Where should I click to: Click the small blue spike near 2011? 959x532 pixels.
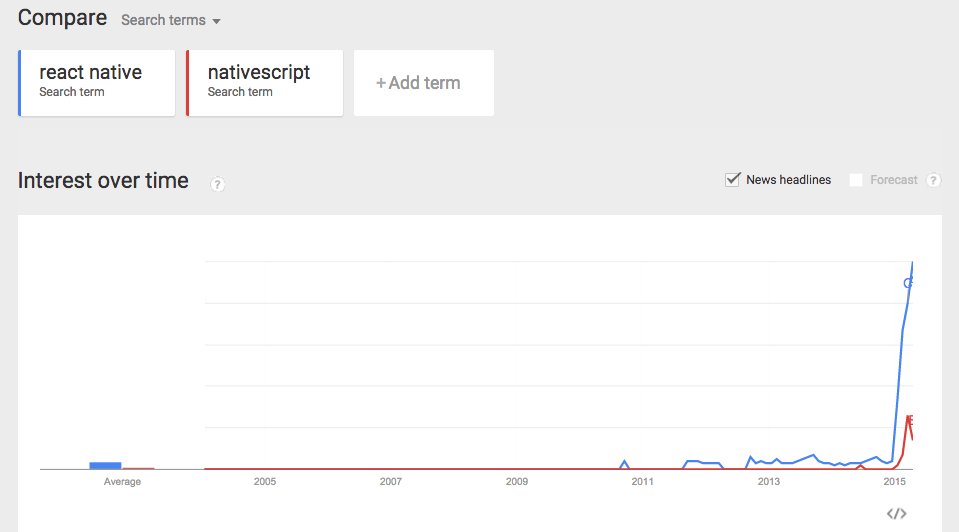[x=624, y=464]
